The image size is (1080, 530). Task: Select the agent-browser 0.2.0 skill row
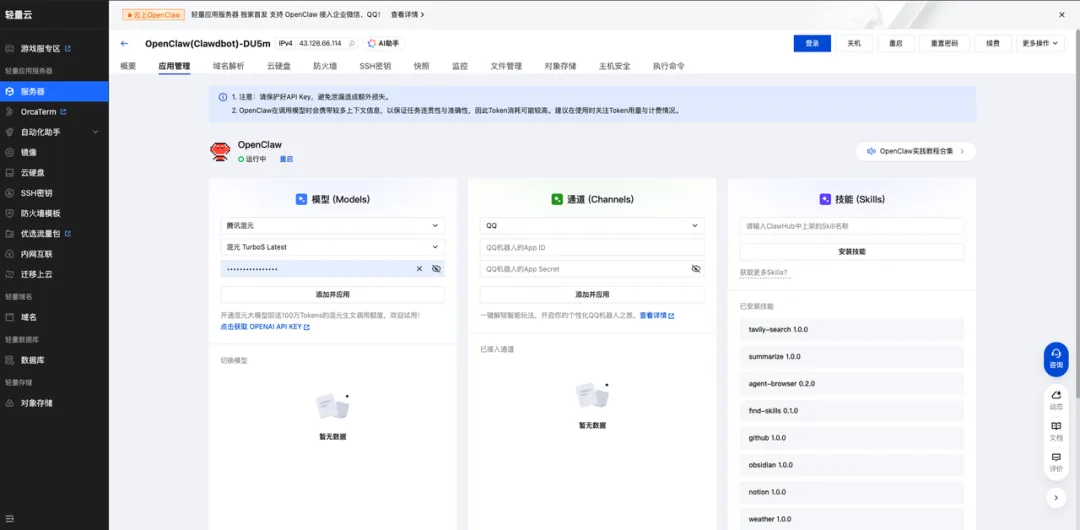click(852, 383)
